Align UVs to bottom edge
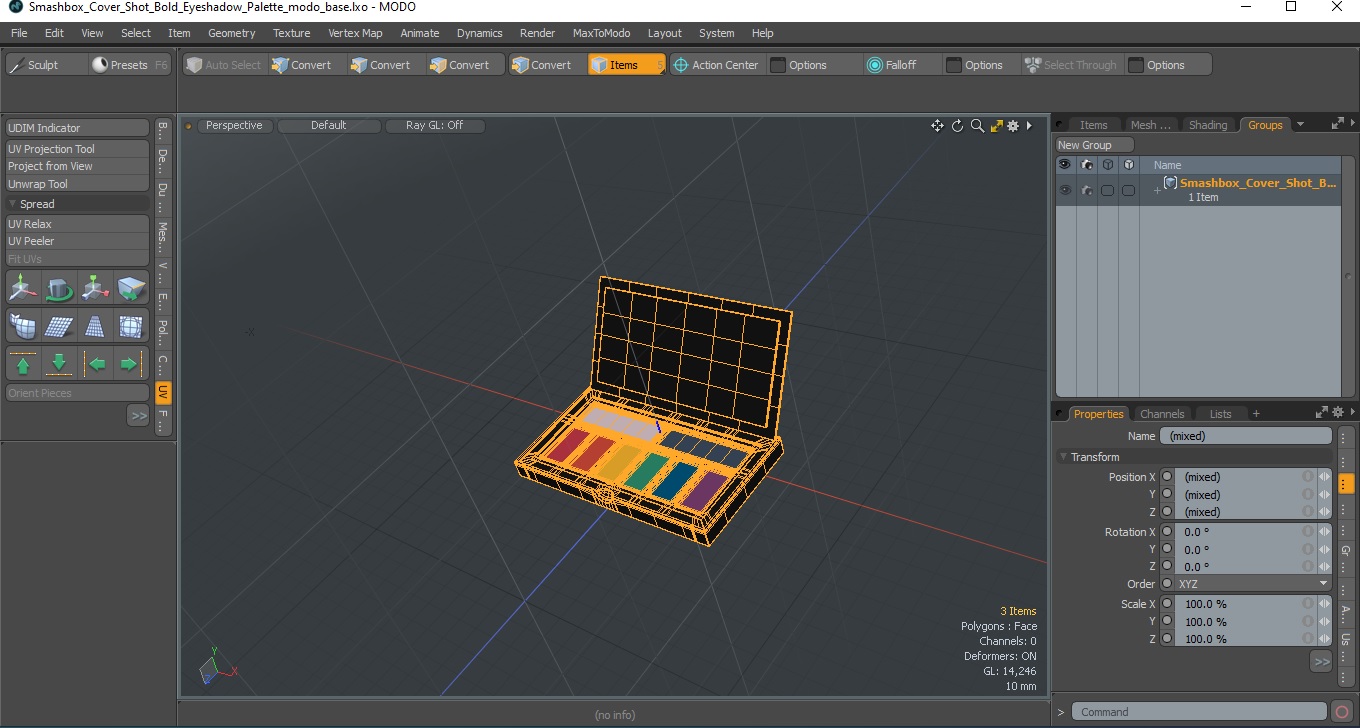 click(x=59, y=363)
